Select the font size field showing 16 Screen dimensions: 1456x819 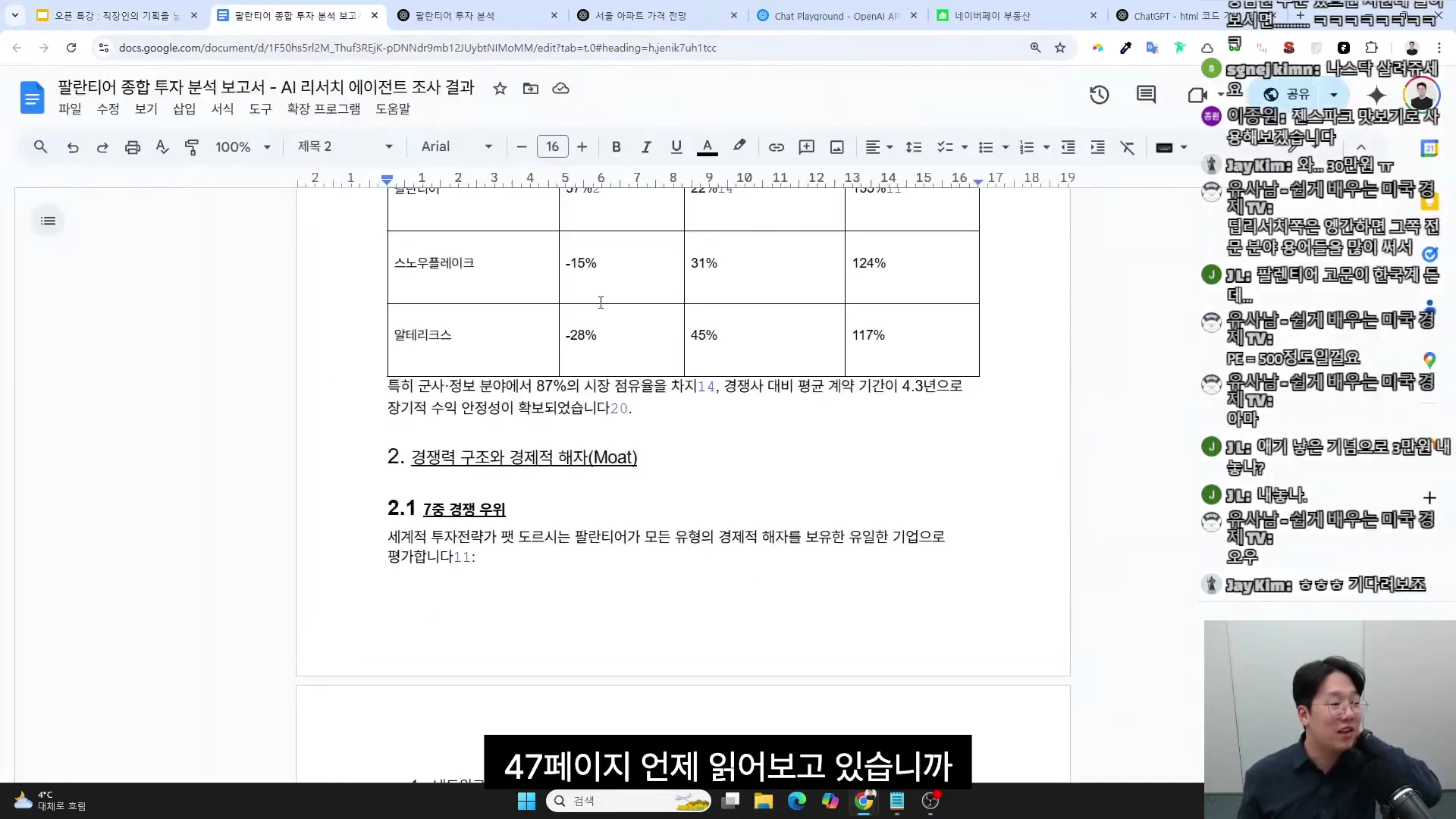pos(552,146)
